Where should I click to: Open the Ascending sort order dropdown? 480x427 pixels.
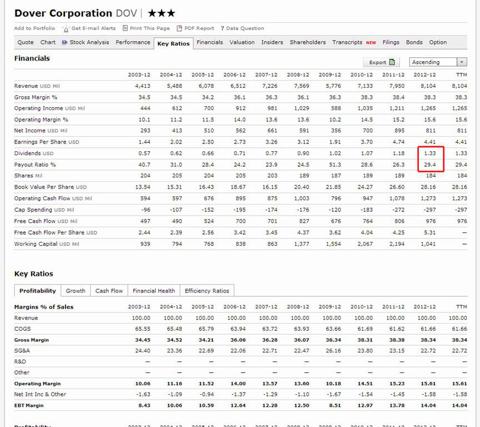(x=438, y=62)
